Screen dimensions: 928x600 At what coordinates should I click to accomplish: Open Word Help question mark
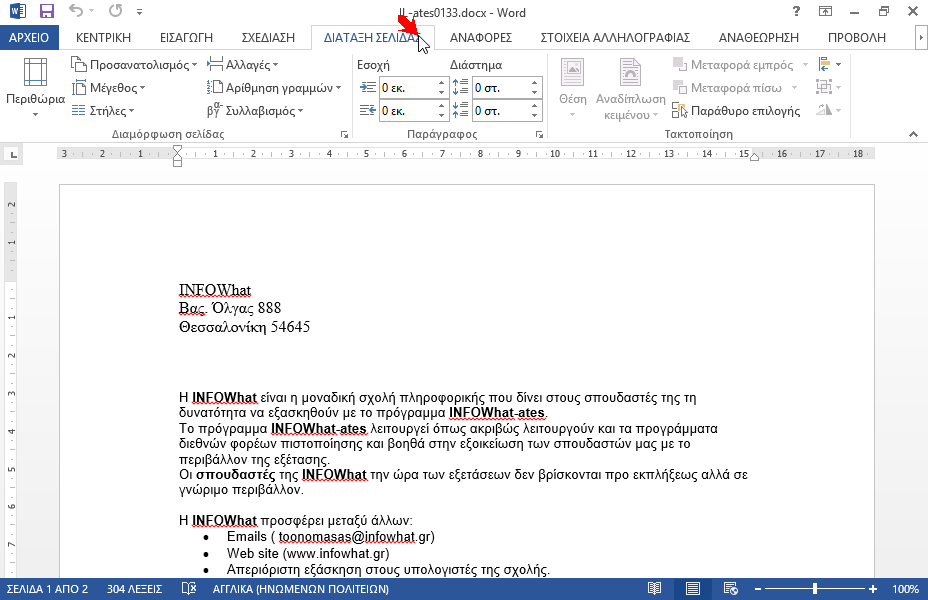(796, 11)
